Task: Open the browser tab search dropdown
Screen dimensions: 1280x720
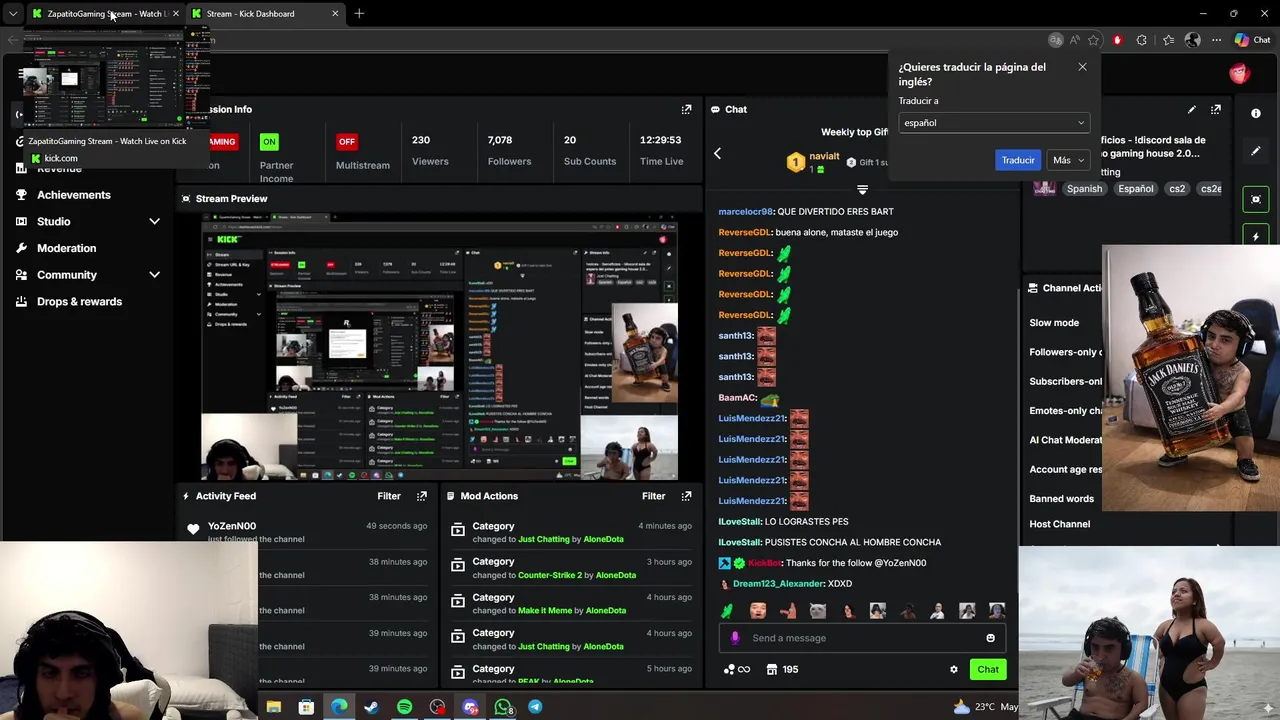Action: tap(13, 13)
